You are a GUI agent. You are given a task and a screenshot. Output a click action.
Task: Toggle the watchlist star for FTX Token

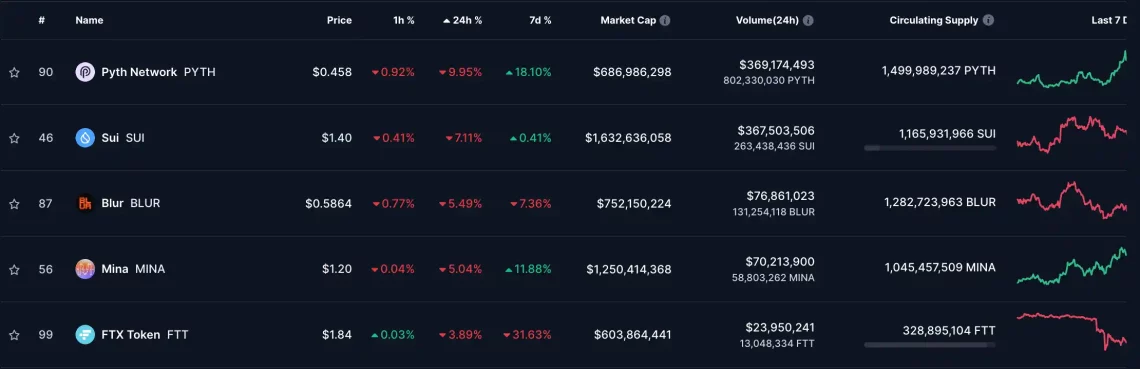[14, 335]
